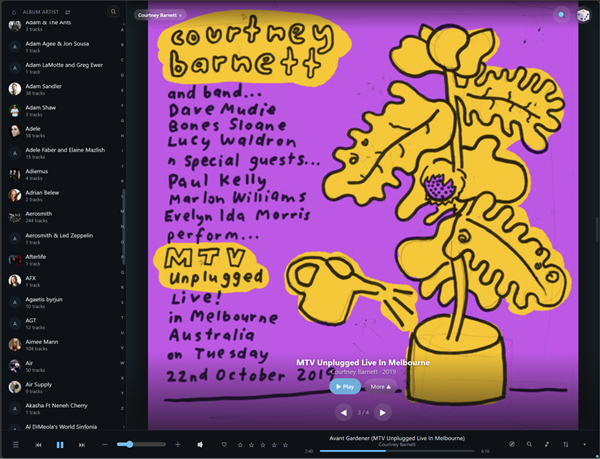Rate the track two stars
The height and width of the screenshot is (459, 600).
pyautogui.click(x=251, y=445)
